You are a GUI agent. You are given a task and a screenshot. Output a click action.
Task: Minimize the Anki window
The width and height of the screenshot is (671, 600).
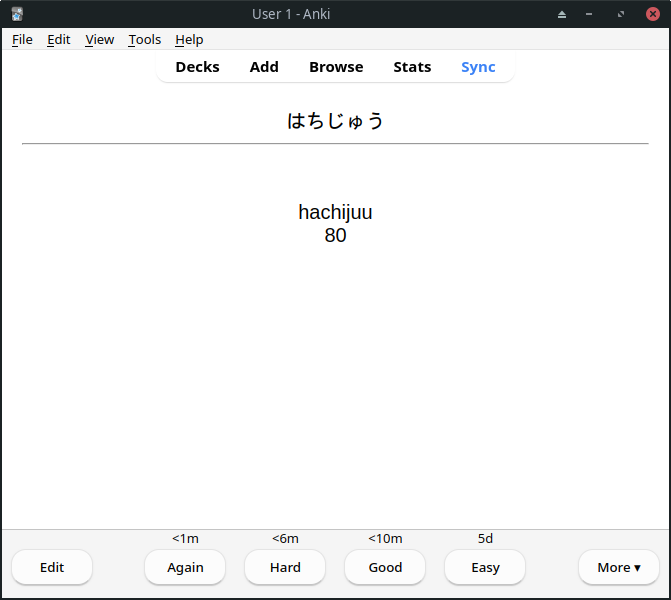point(591,14)
